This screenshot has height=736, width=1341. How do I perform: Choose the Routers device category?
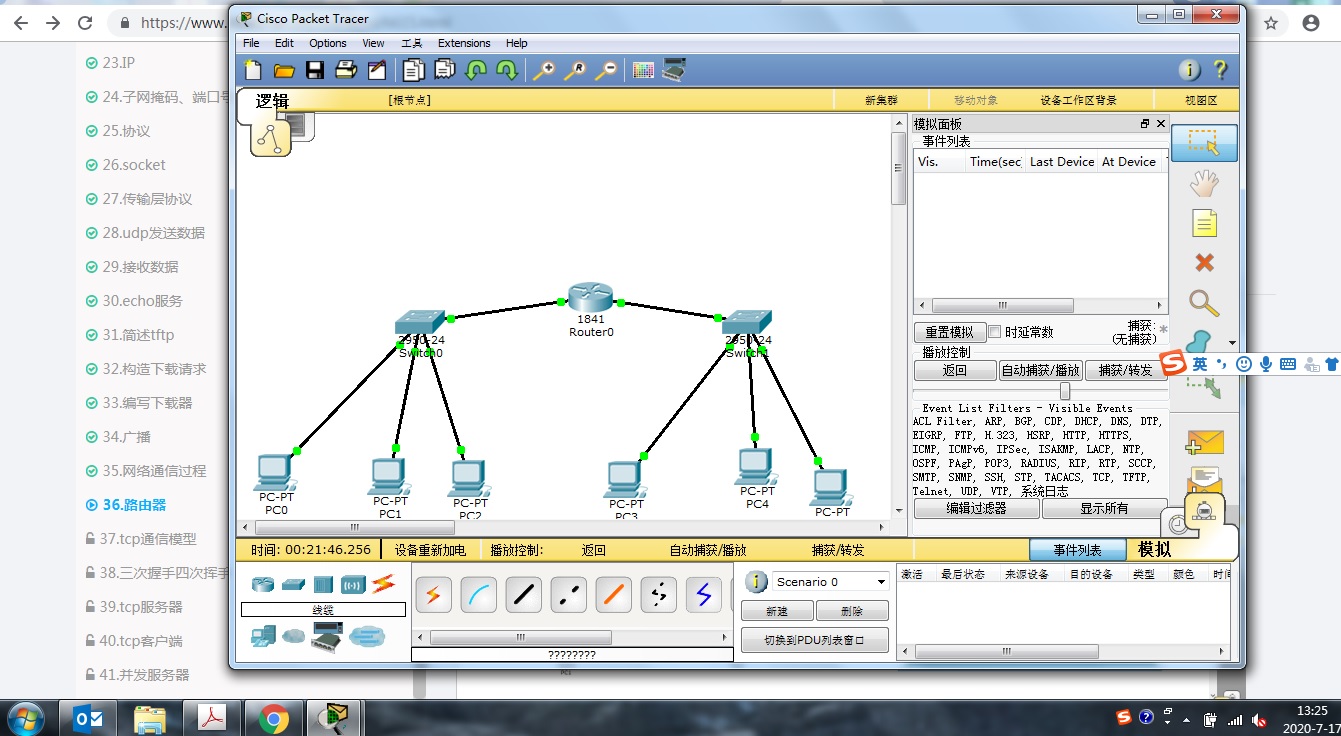click(263, 584)
